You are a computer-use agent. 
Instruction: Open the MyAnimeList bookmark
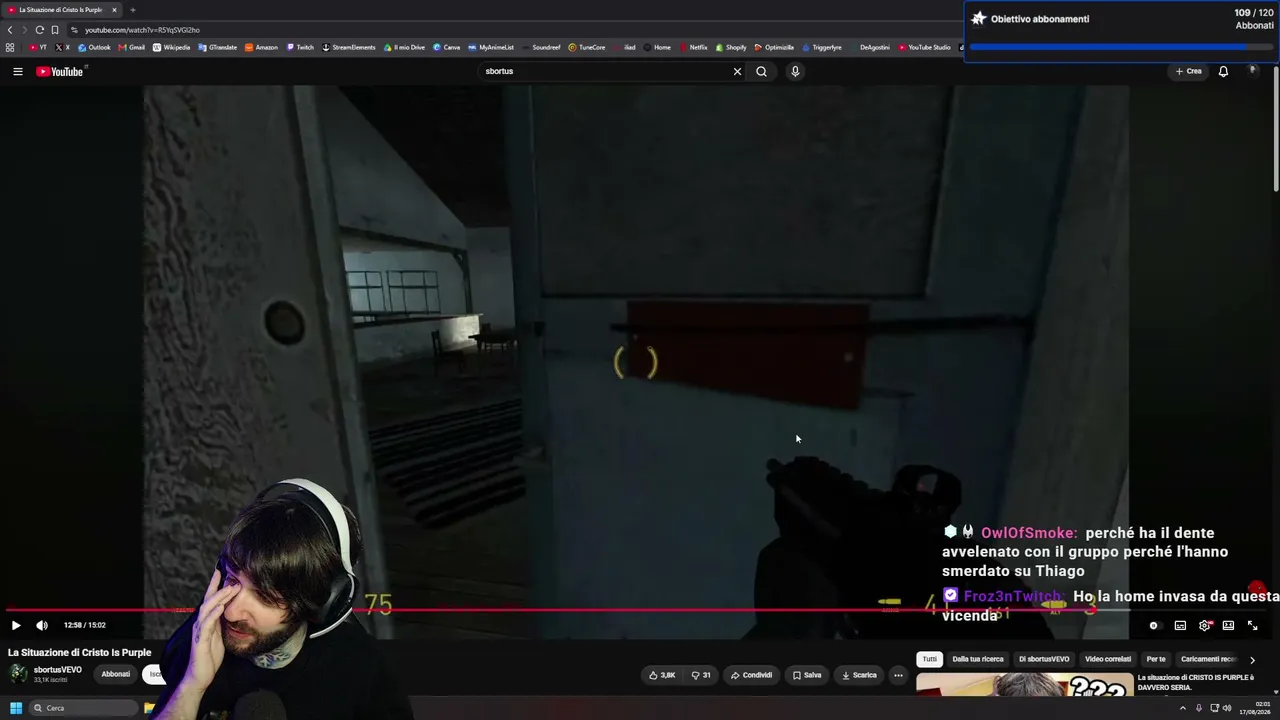tap(491, 47)
